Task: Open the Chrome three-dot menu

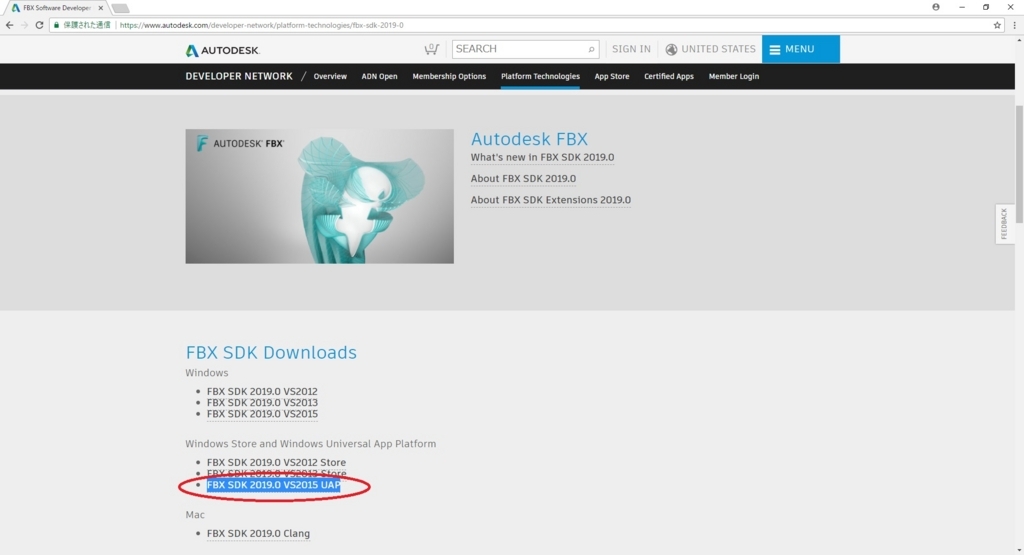Action: pyautogui.click(x=1014, y=25)
